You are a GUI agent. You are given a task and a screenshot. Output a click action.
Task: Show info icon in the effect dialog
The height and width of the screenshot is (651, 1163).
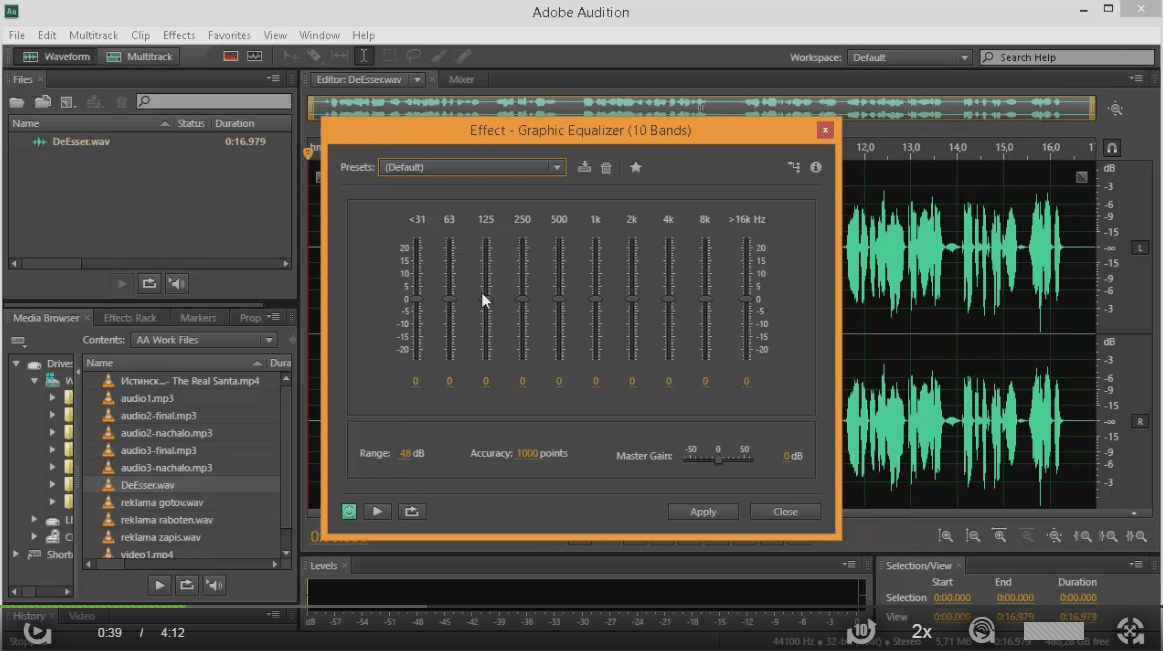coord(816,168)
